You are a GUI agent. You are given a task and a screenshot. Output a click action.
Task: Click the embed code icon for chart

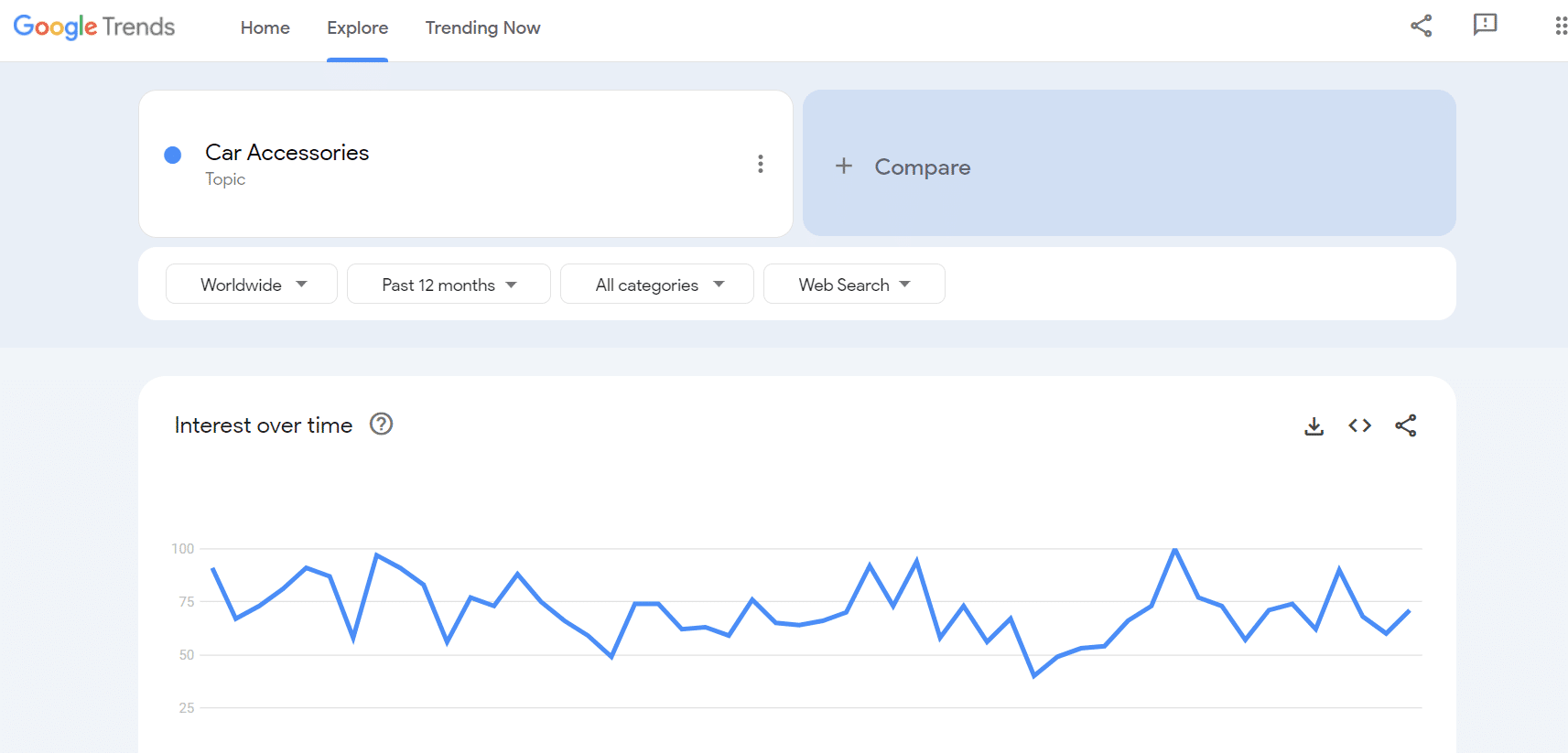point(1359,425)
